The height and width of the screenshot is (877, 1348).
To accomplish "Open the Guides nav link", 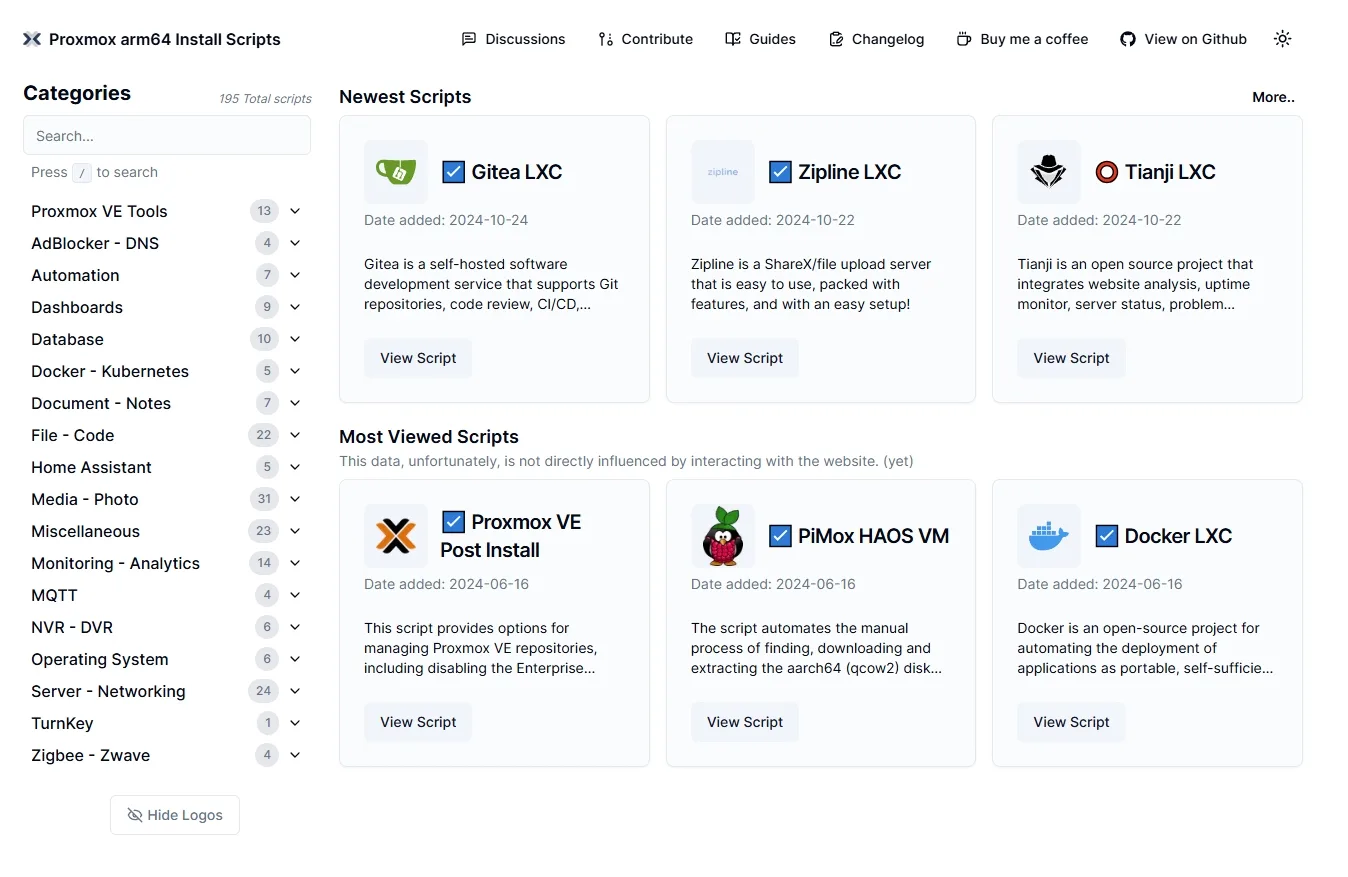I will click(761, 39).
